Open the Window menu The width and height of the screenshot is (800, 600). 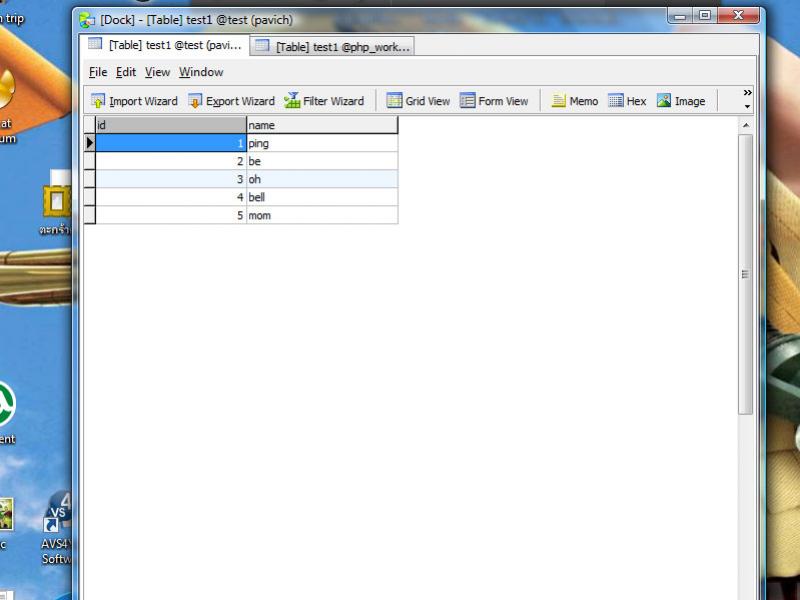coord(201,72)
